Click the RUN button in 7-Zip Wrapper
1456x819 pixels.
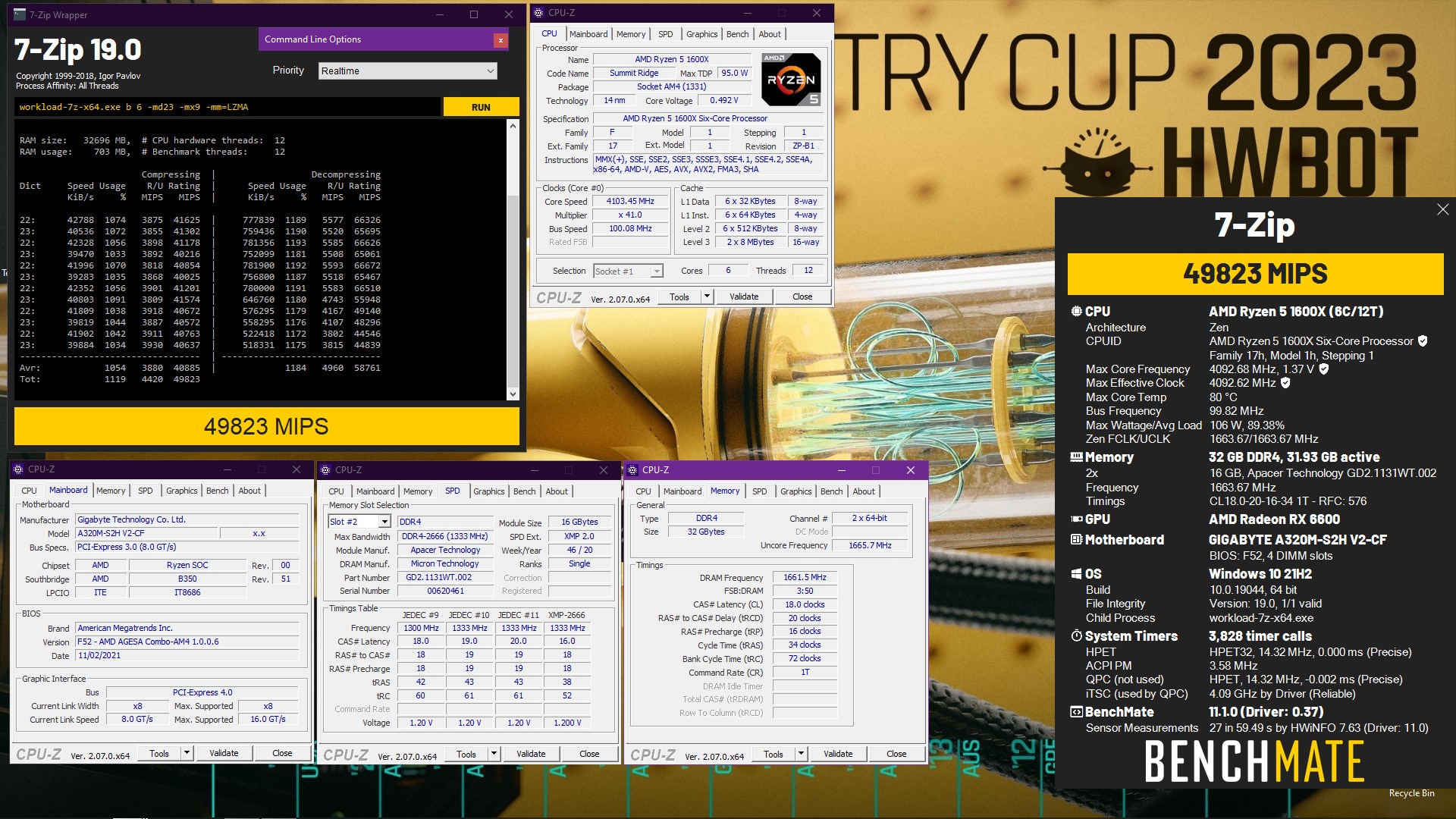pyautogui.click(x=481, y=107)
